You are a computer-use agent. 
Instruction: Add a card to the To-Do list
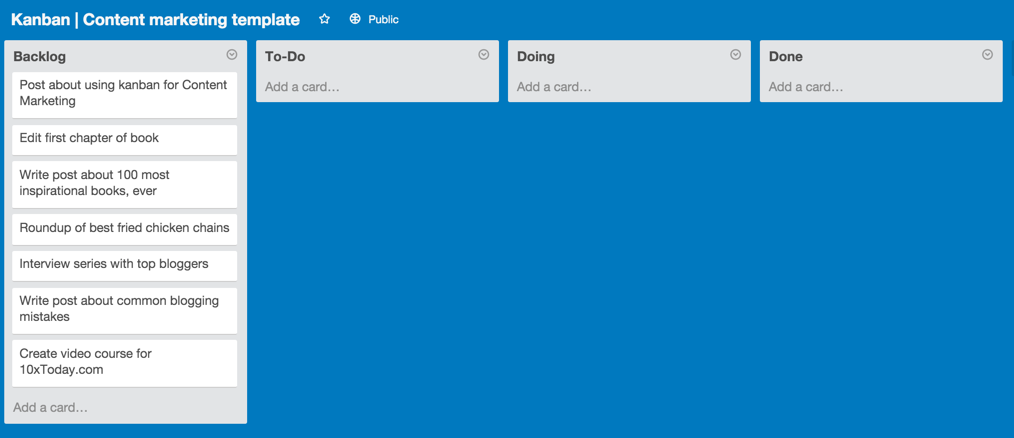pos(302,87)
